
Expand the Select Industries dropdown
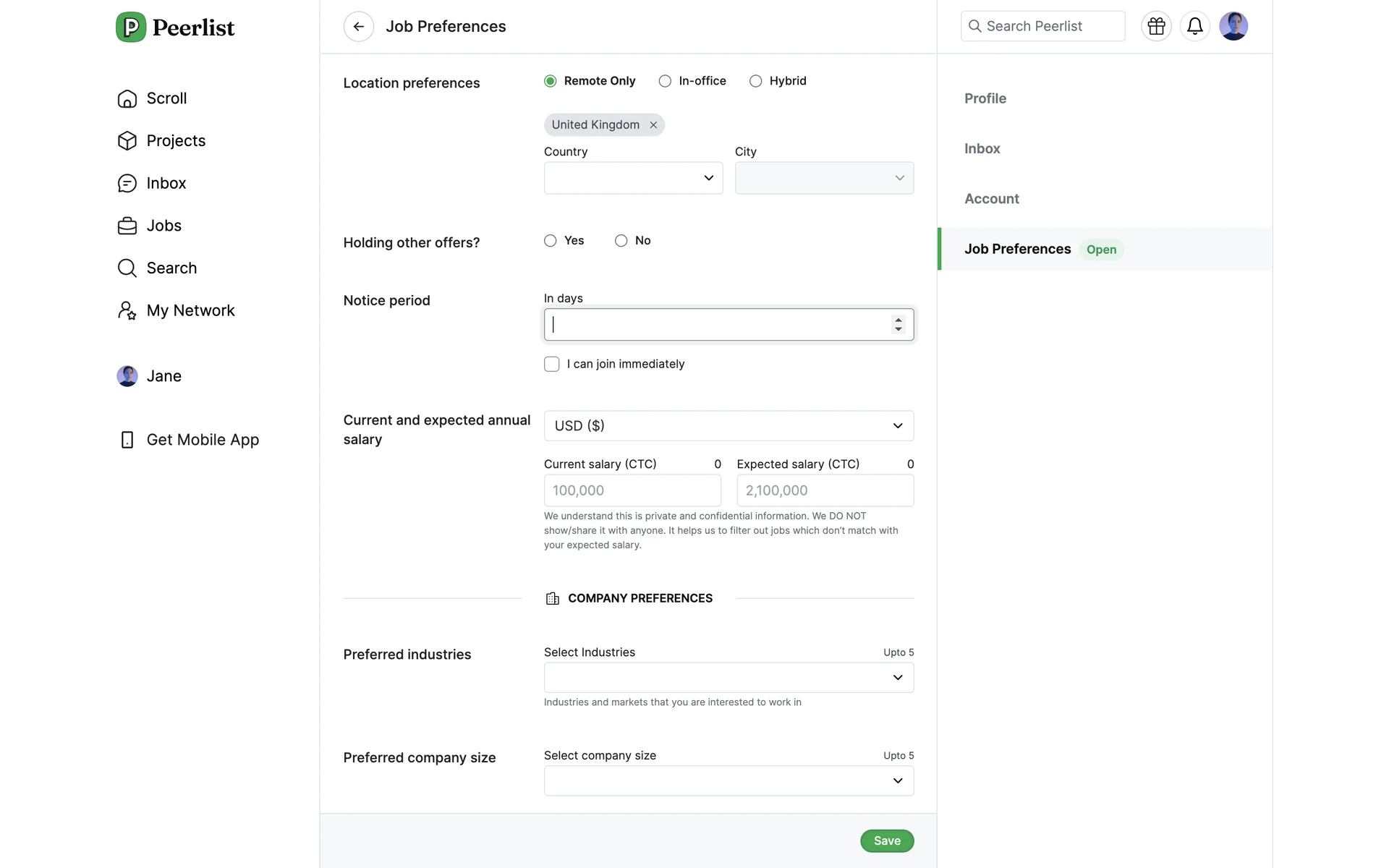click(x=729, y=678)
